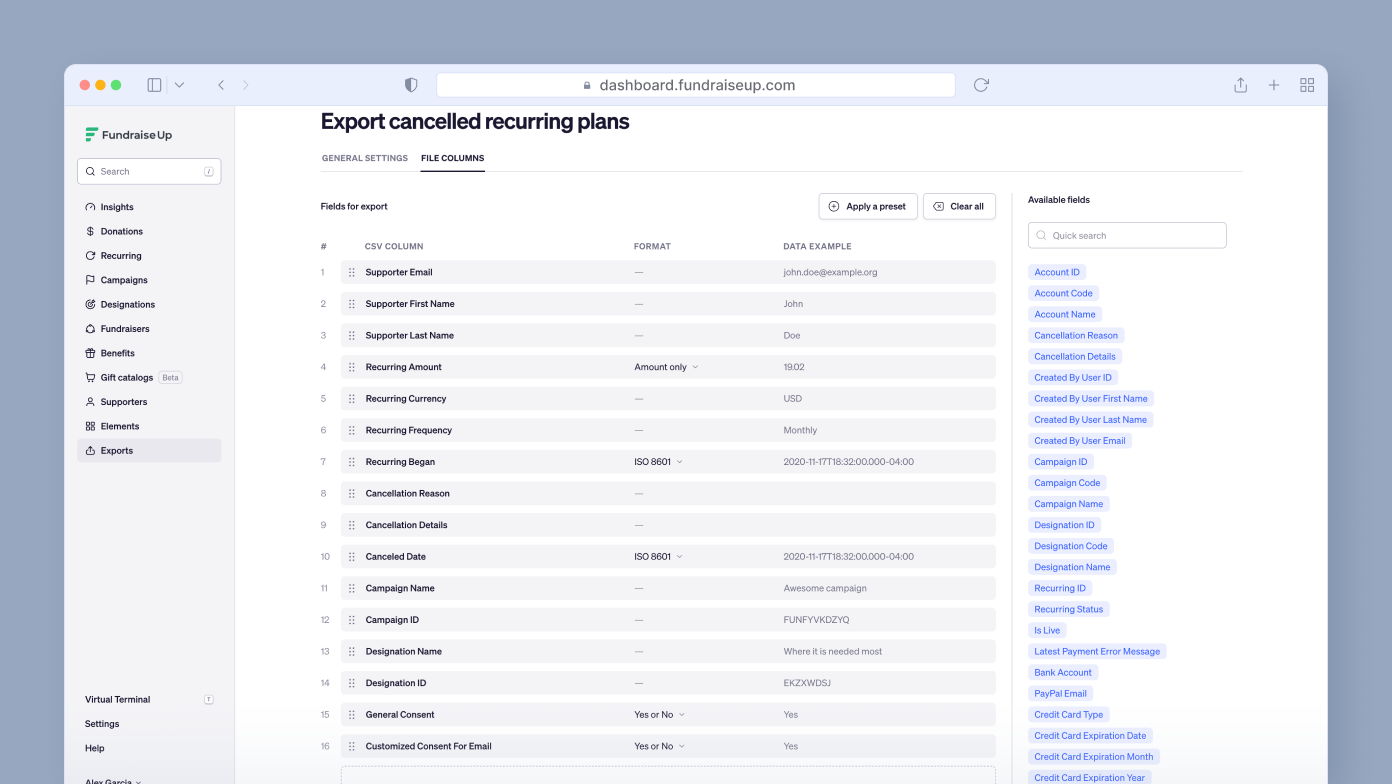Image resolution: width=1392 pixels, height=784 pixels.
Task: Select the File Columns tab
Action: pos(452,158)
